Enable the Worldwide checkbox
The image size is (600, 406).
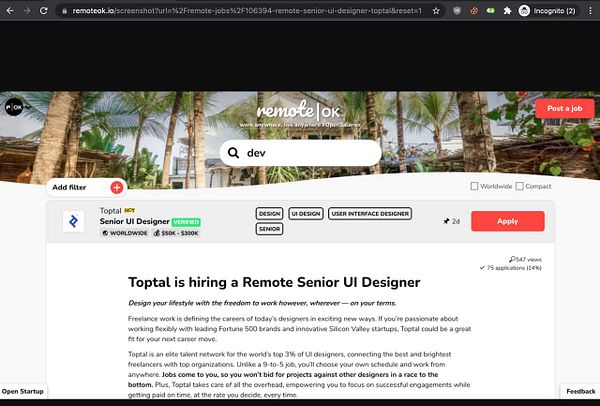pyautogui.click(x=474, y=186)
